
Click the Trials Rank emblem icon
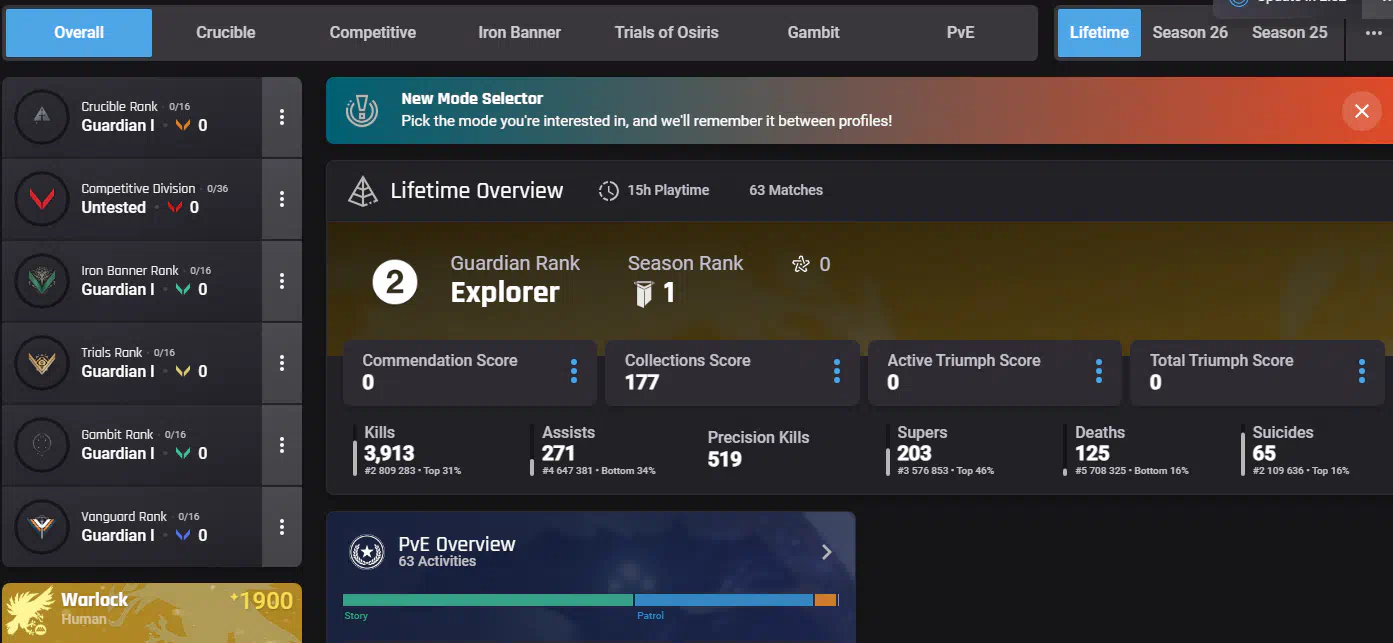[42, 362]
